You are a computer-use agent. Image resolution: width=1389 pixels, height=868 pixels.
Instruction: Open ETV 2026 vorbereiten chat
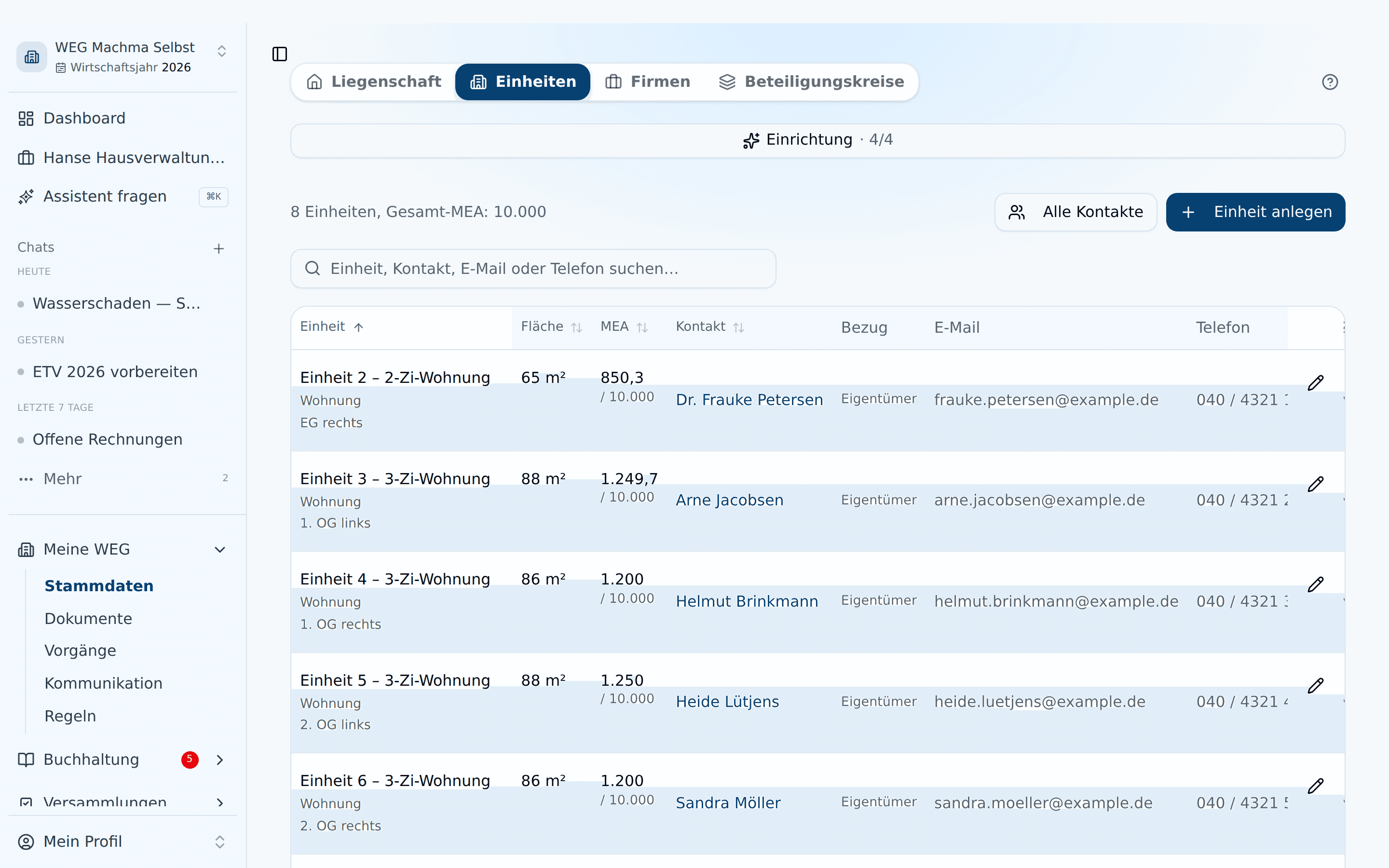point(115,372)
